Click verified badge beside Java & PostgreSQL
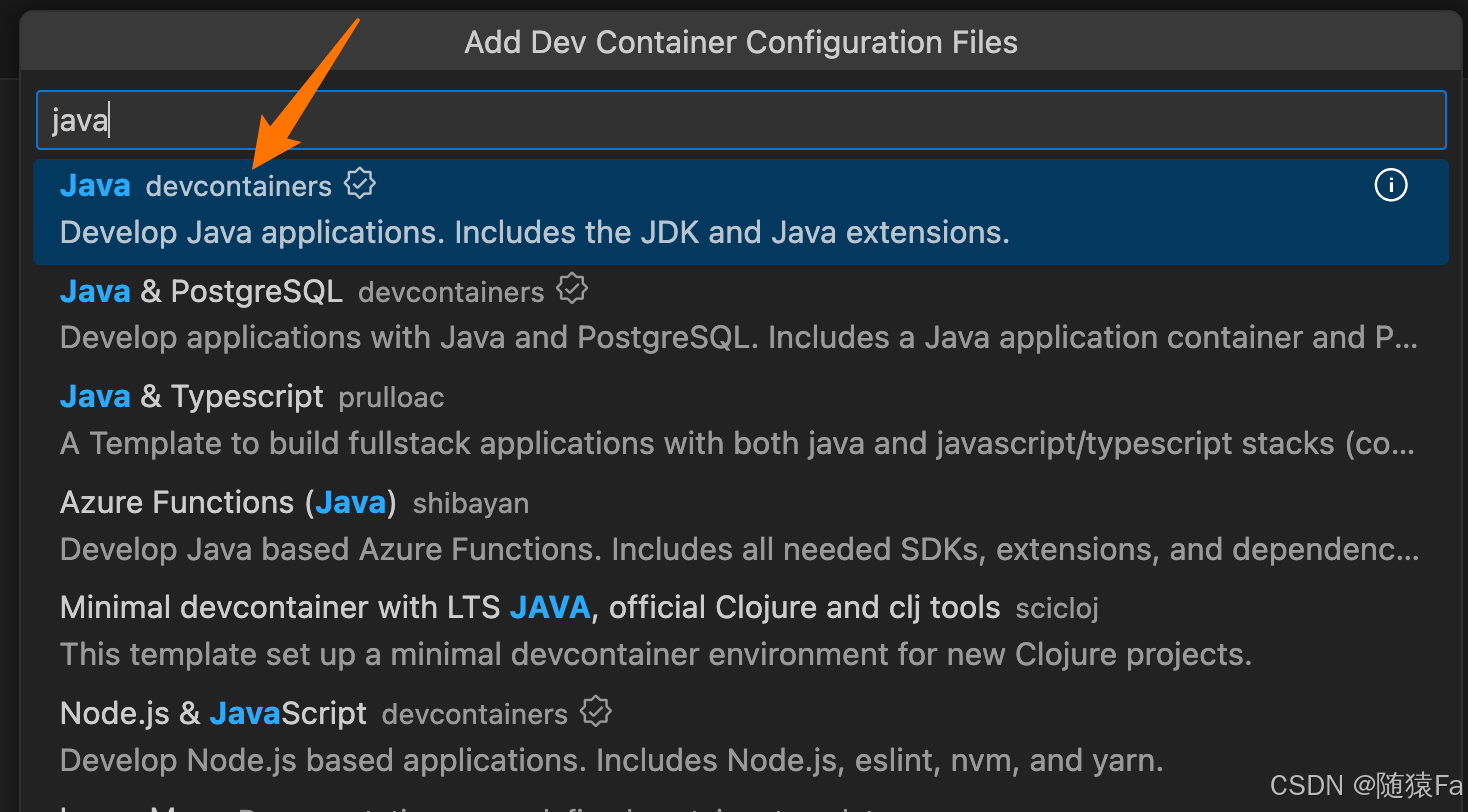The height and width of the screenshot is (812, 1468). [572, 290]
